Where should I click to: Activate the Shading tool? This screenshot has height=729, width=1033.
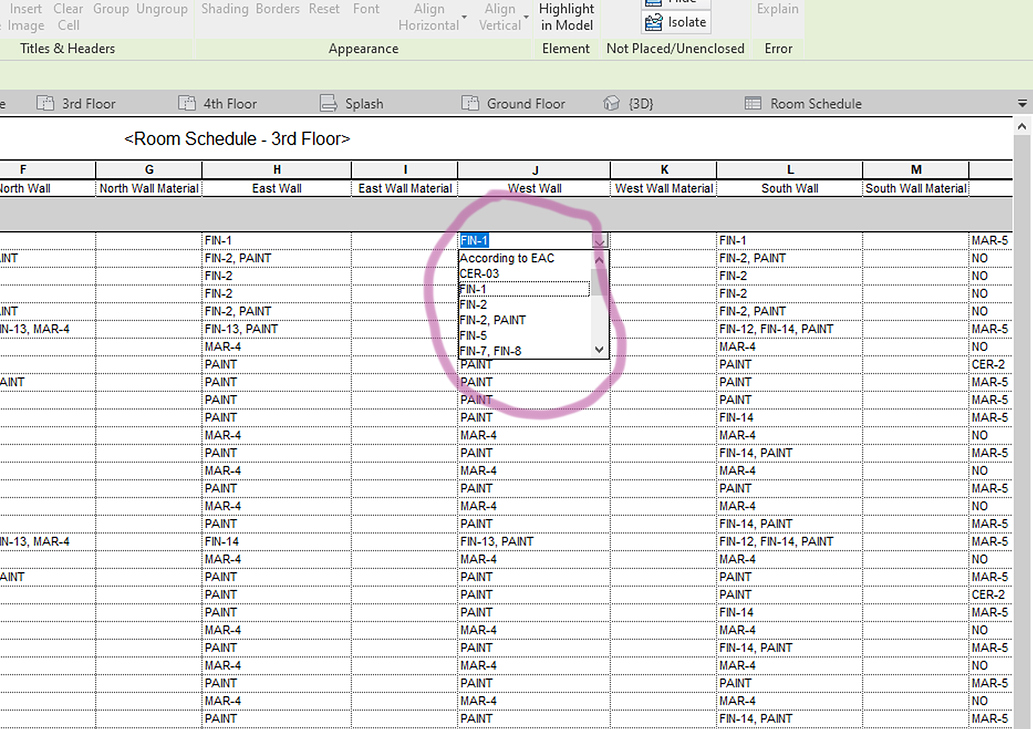click(223, 9)
